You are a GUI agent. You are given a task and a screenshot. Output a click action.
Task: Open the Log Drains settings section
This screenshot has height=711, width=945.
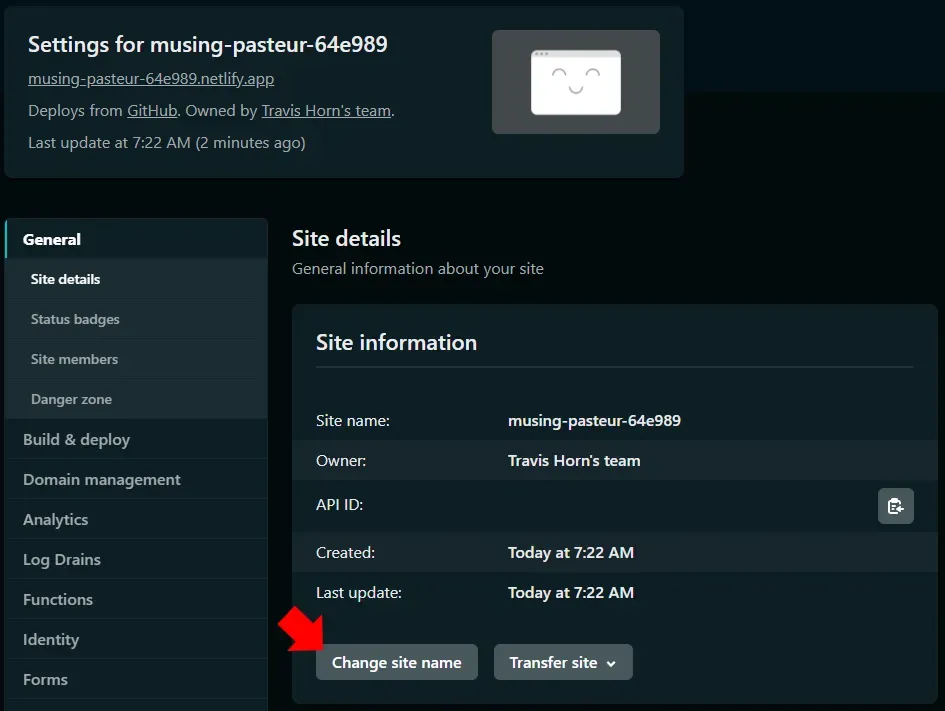[x=61, y=559]
